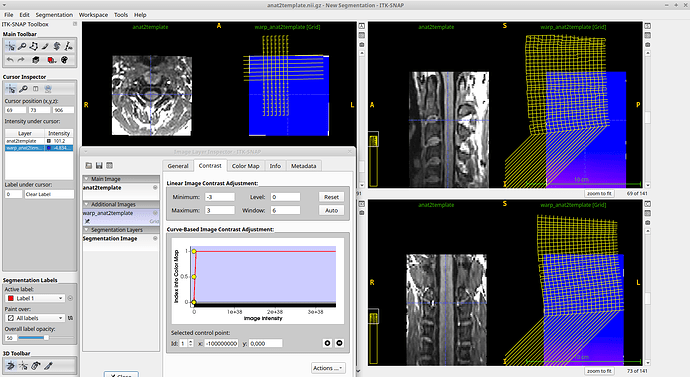Click the Maximum contrast input field
Screen dimensions: 690x377
tap(220, 210)
